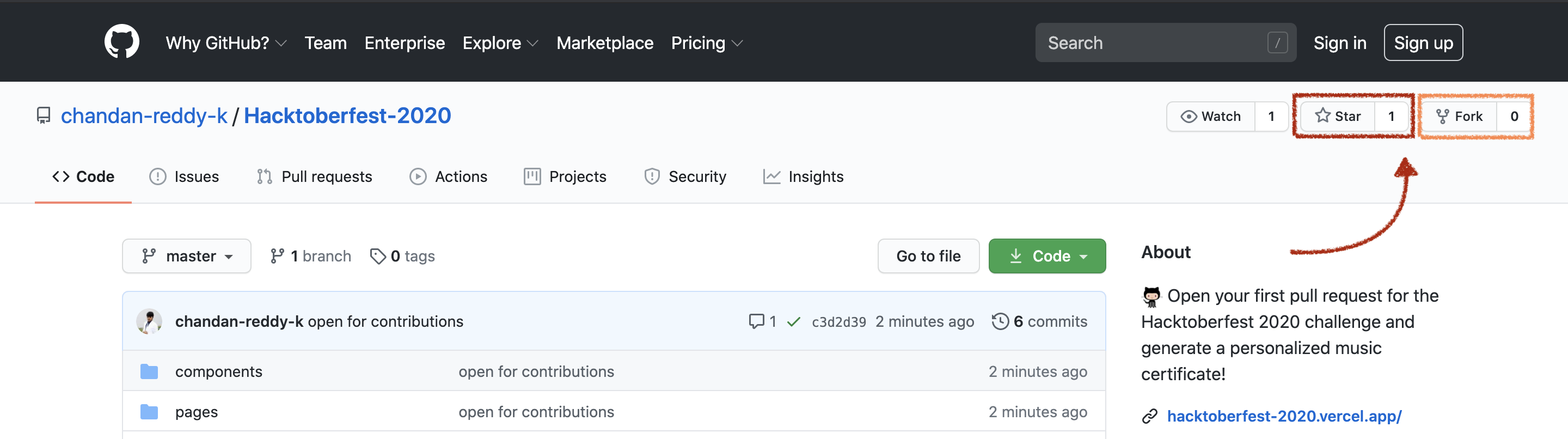Switch to the Insights tab
1568x439 pixels.
(x=803, y=176)
